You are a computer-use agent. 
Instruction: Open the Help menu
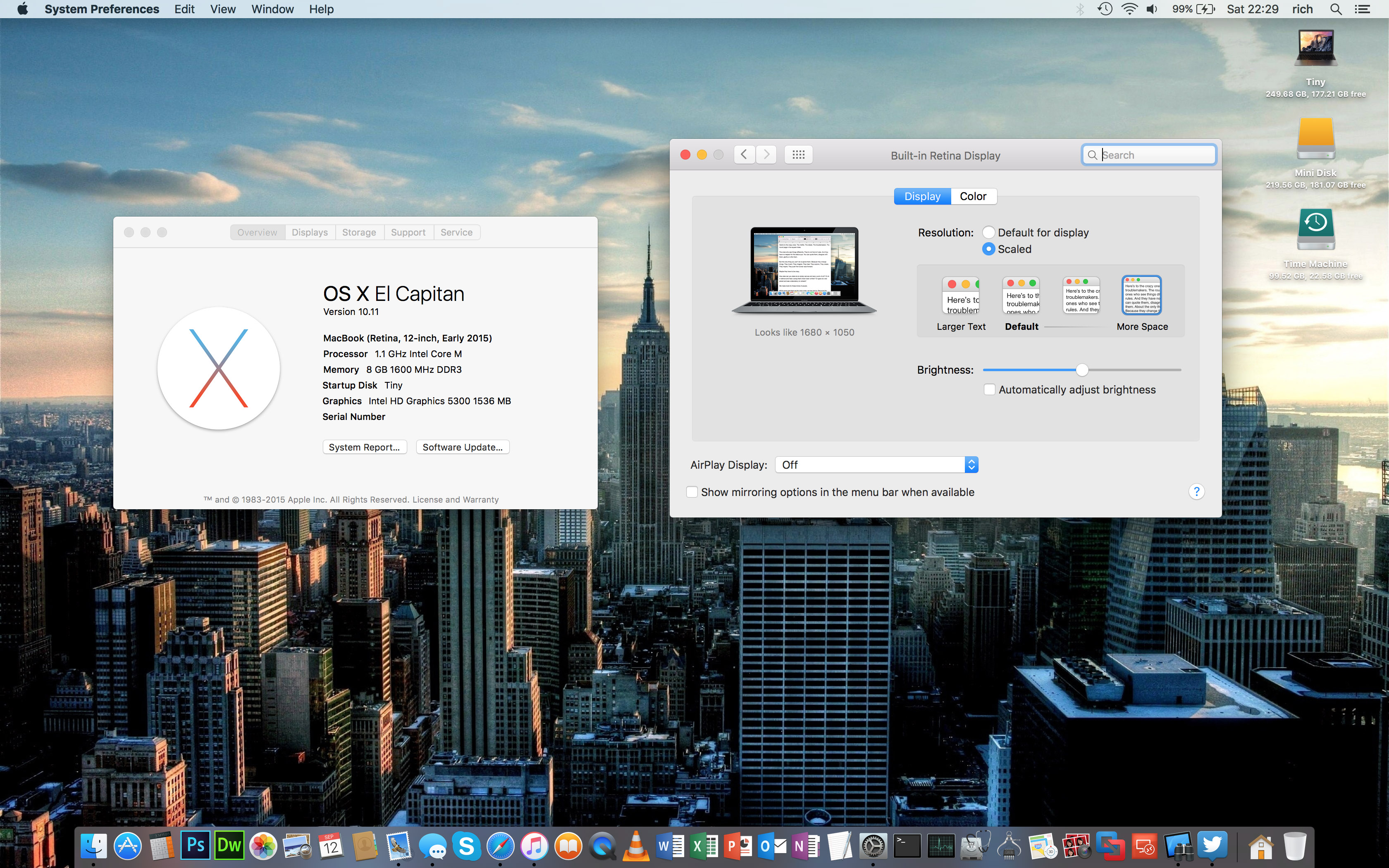pyautogui.click(x=321, y=9)
